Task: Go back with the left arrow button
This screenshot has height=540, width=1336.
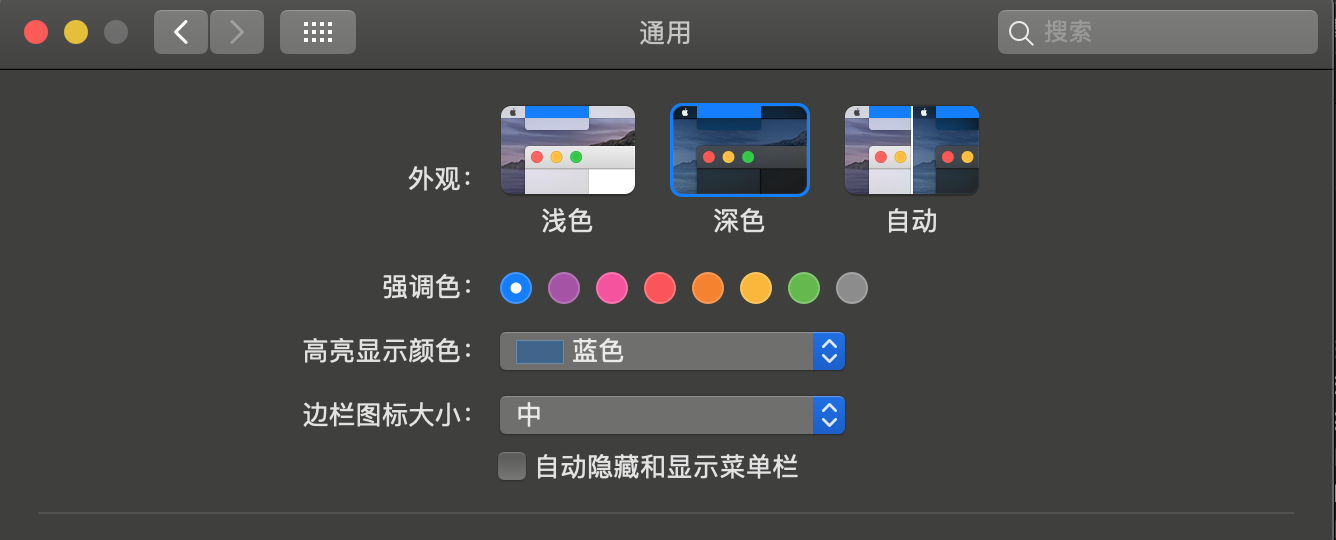Action: (181, 32)
